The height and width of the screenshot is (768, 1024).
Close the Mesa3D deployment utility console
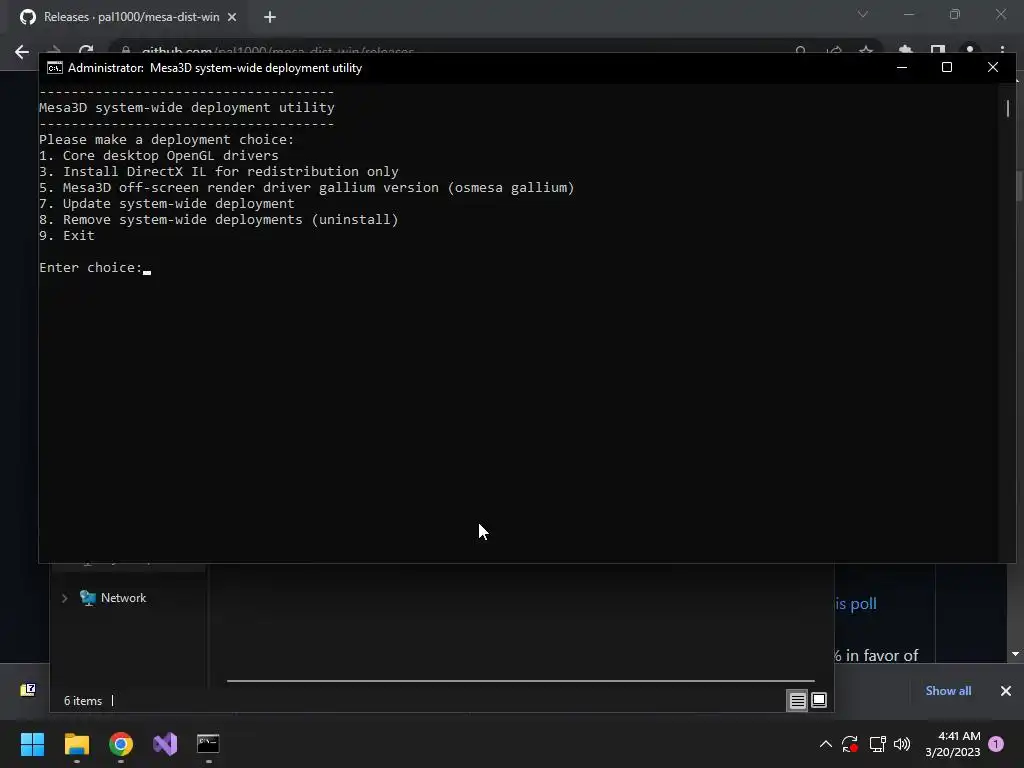click(993, 67)
